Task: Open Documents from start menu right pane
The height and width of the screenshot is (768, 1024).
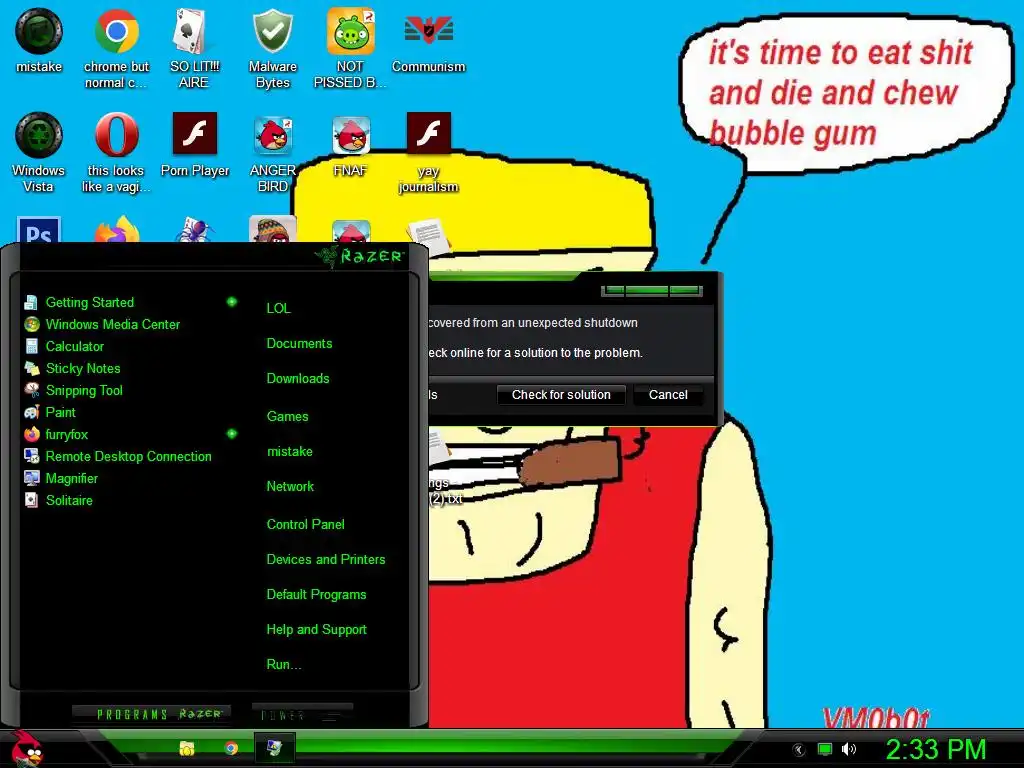Action: pyautogui.click(x=299, y=344)
